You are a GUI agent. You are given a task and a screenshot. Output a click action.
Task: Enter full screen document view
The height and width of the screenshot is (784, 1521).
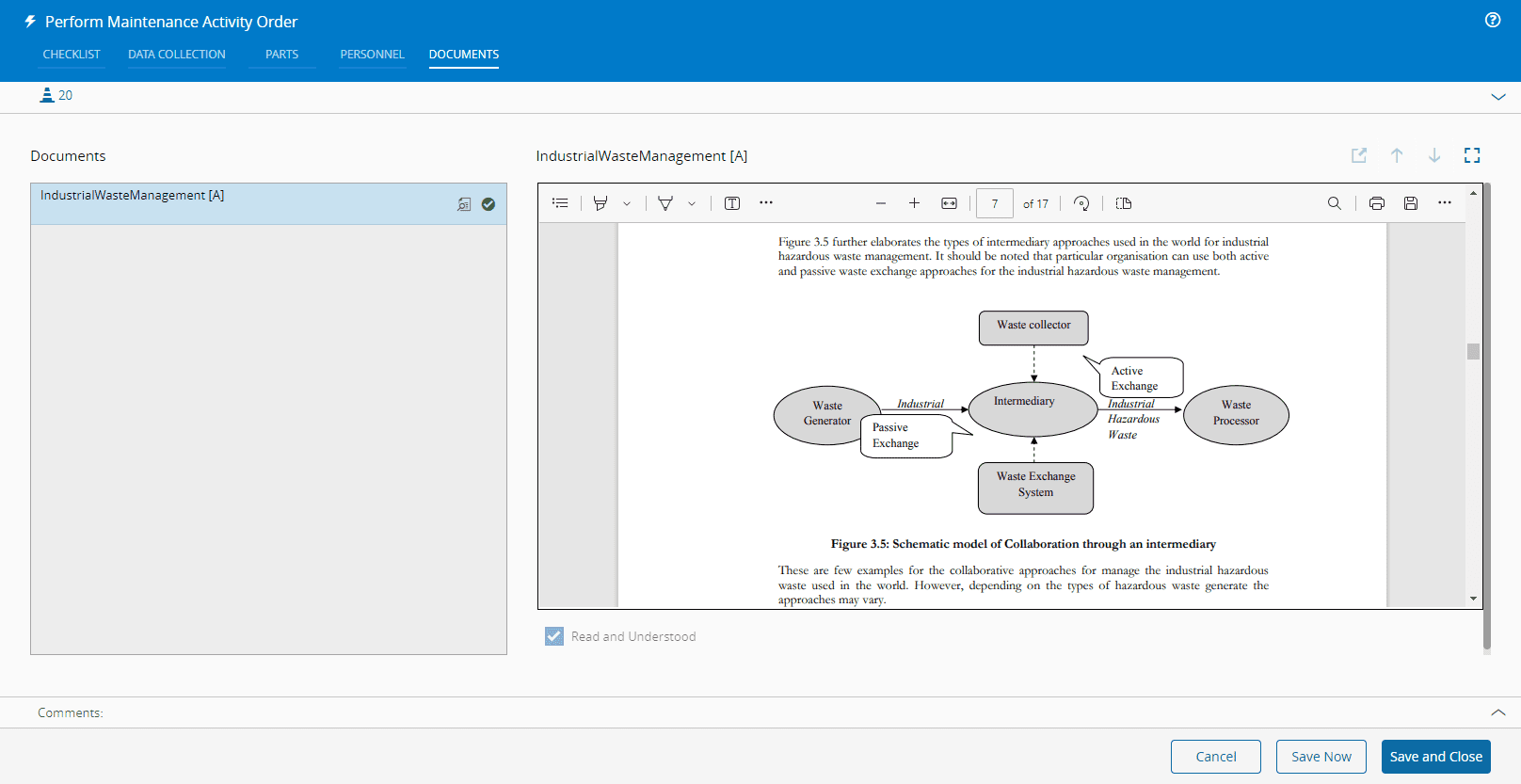click(1472, 155)
